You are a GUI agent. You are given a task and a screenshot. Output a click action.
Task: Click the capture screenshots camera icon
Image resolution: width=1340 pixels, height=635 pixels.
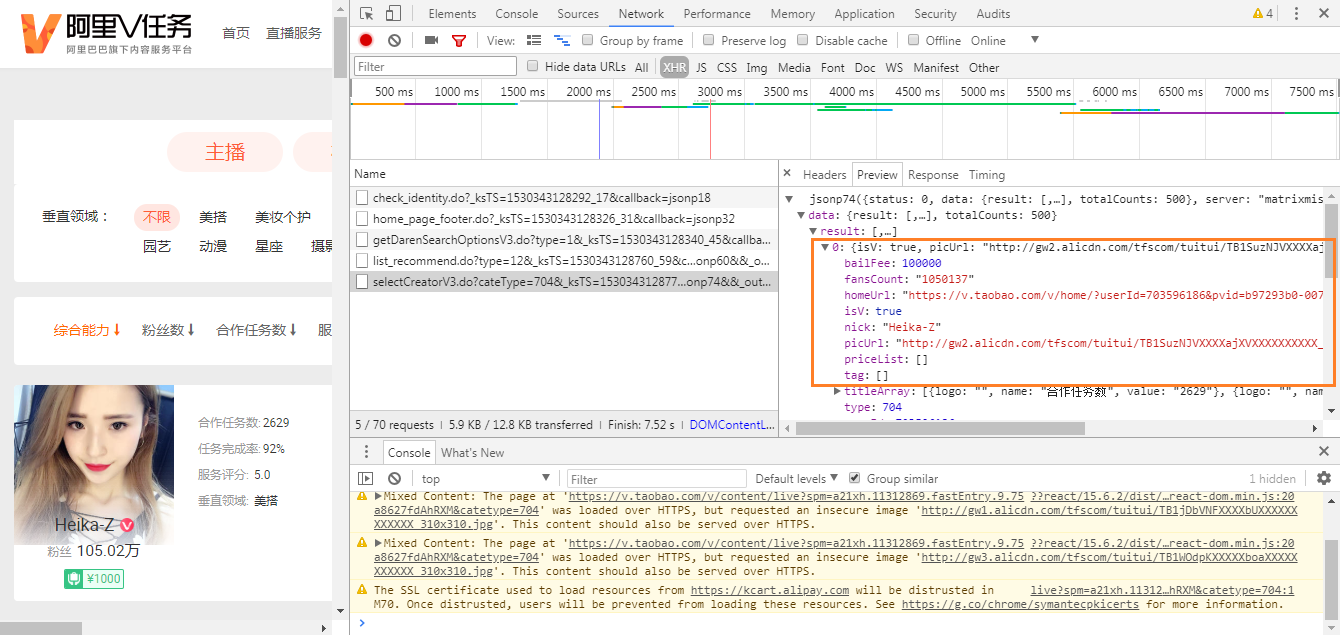431,41
